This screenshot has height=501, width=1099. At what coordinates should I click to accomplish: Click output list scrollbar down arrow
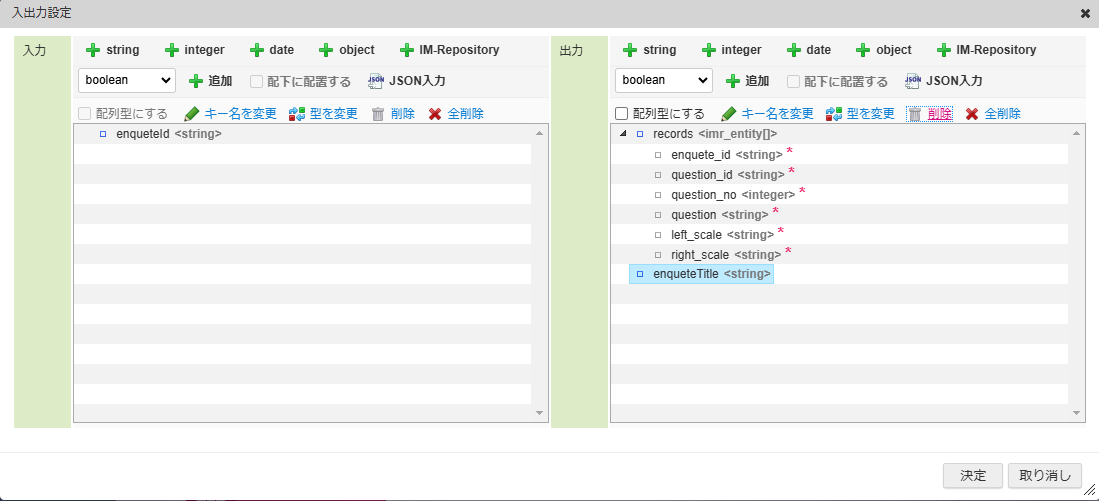pos(1077,413)
